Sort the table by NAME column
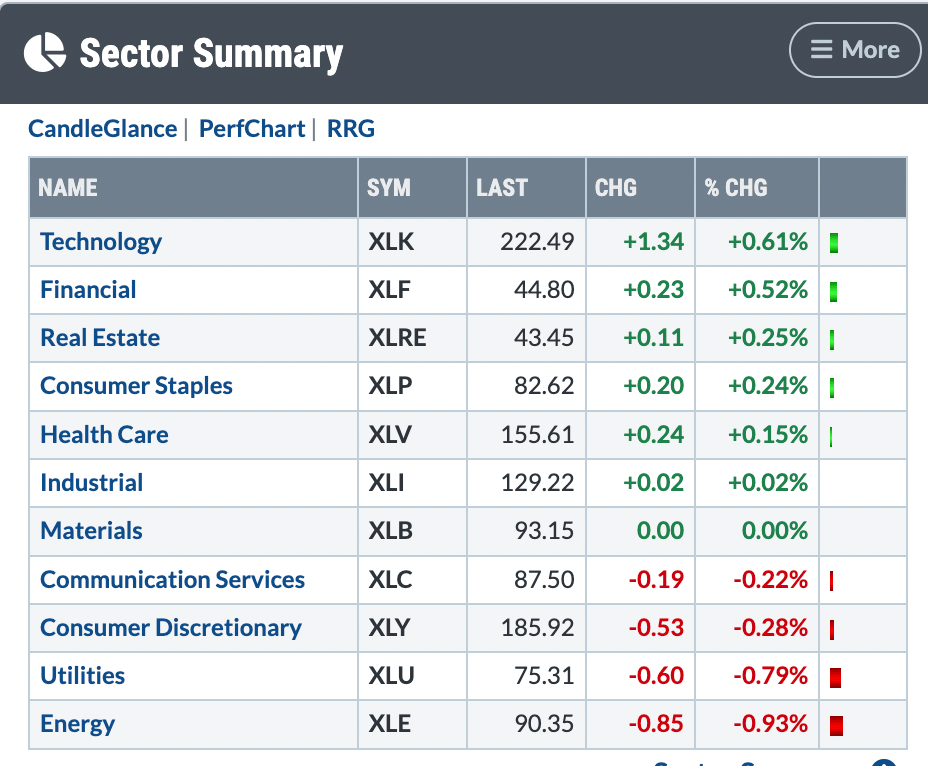 (68, 188)
